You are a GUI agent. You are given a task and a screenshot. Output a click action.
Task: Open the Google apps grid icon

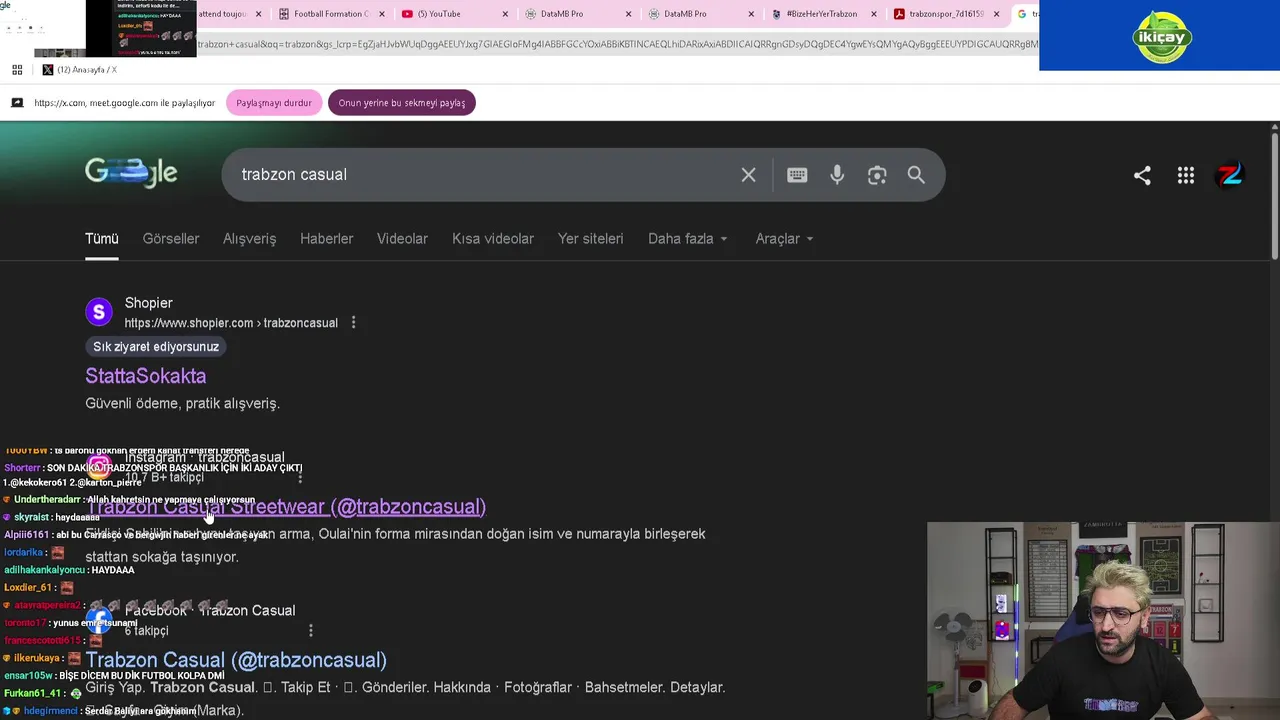pyautogui.click(x=1186, y=175)
